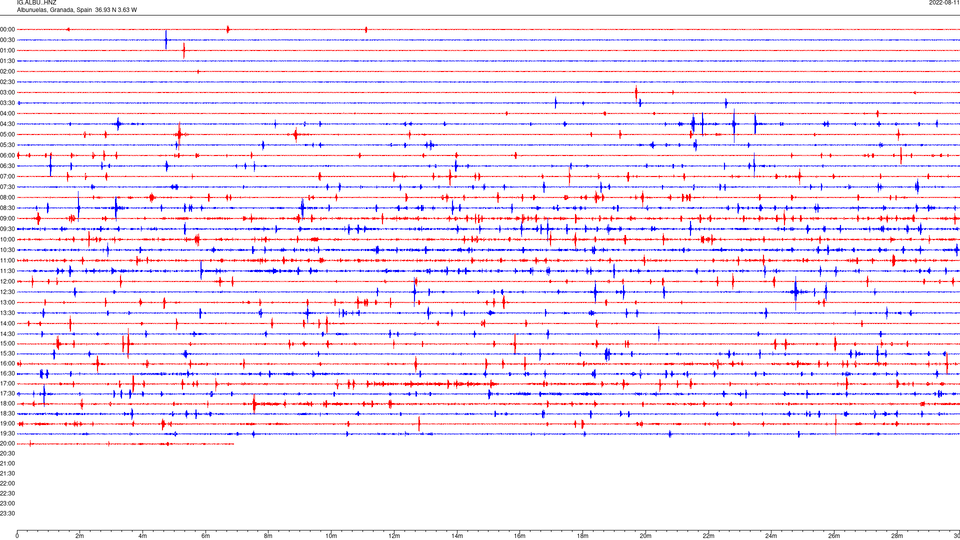Click the '23:30' time label
960x540 pixels.
click(8, 514)
